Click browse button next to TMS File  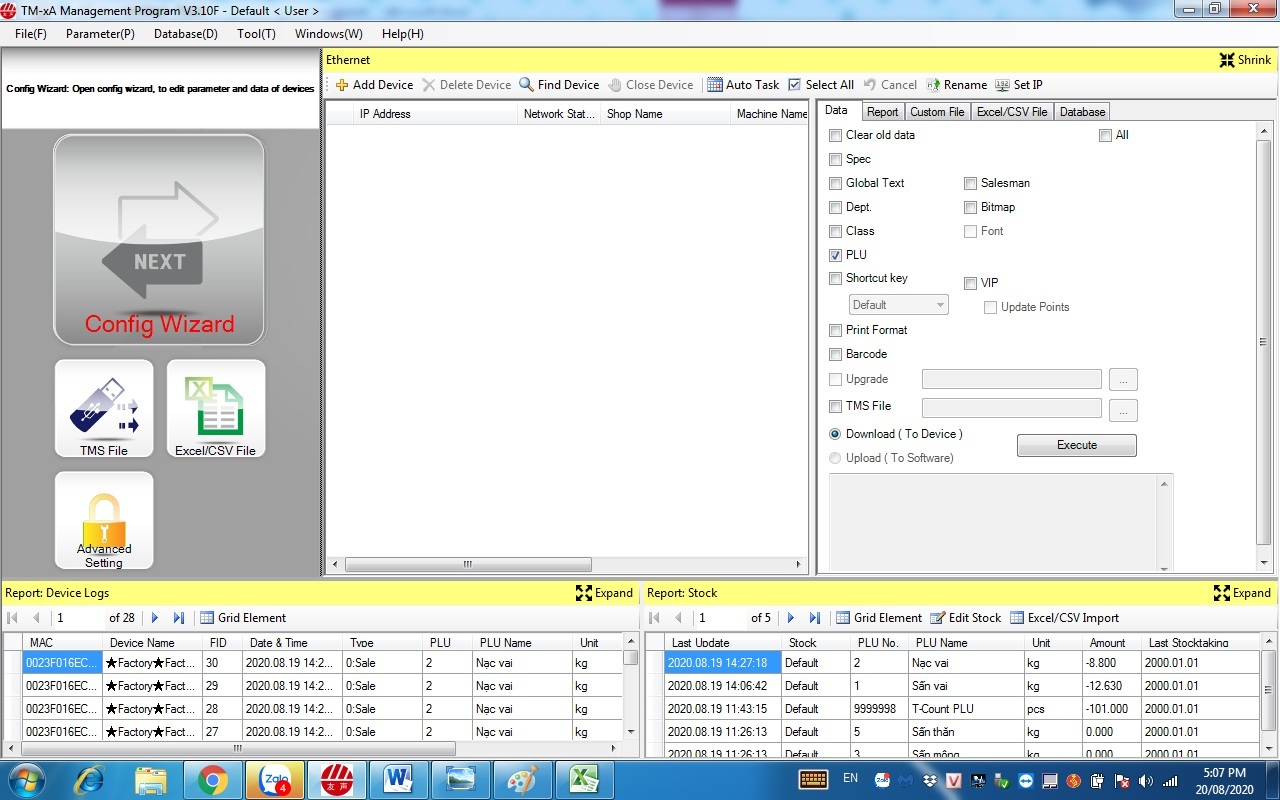pyautogui.click(x=1123, y=409)
